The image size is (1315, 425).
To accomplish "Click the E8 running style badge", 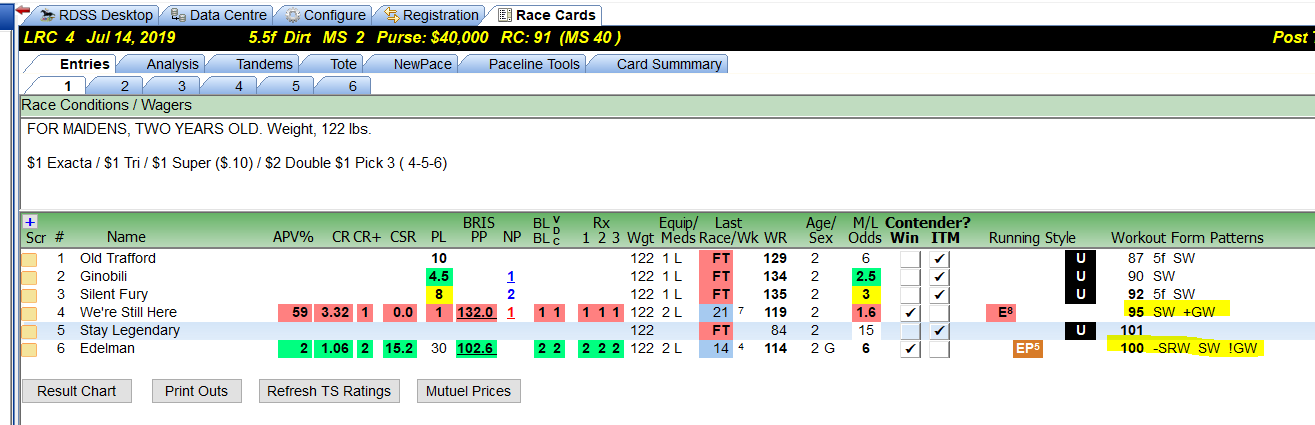I will [x=1000, y=313].
